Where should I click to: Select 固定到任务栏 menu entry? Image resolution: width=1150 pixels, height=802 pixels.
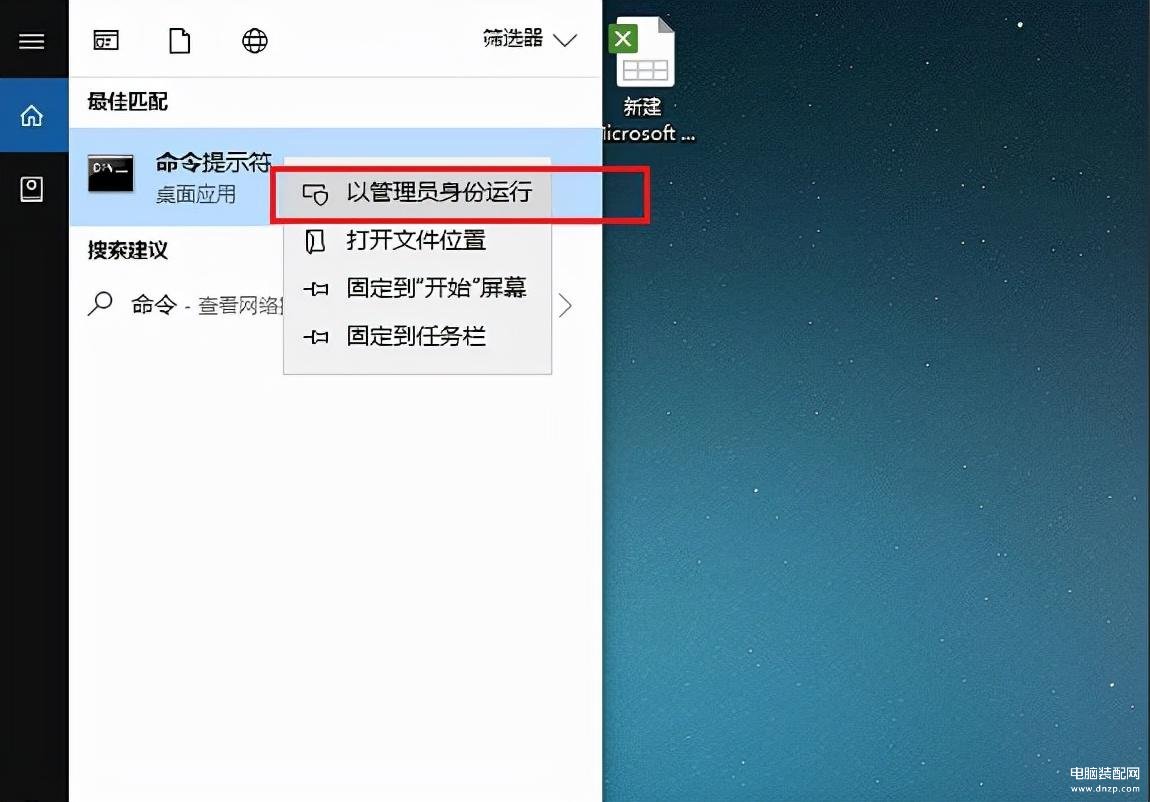(417, 336)
